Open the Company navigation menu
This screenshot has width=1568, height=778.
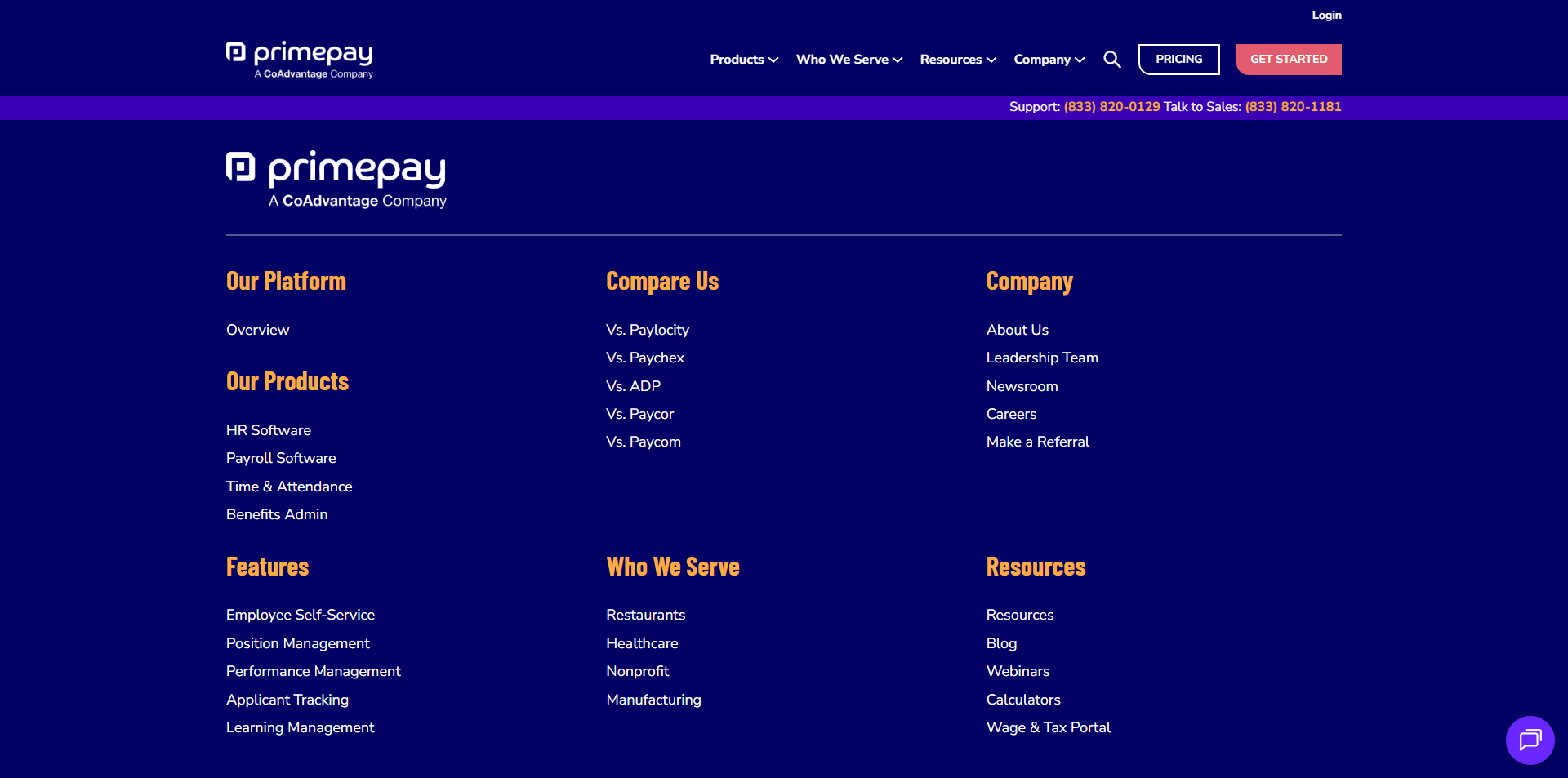pyautogui.click(x=1049, y=60)
